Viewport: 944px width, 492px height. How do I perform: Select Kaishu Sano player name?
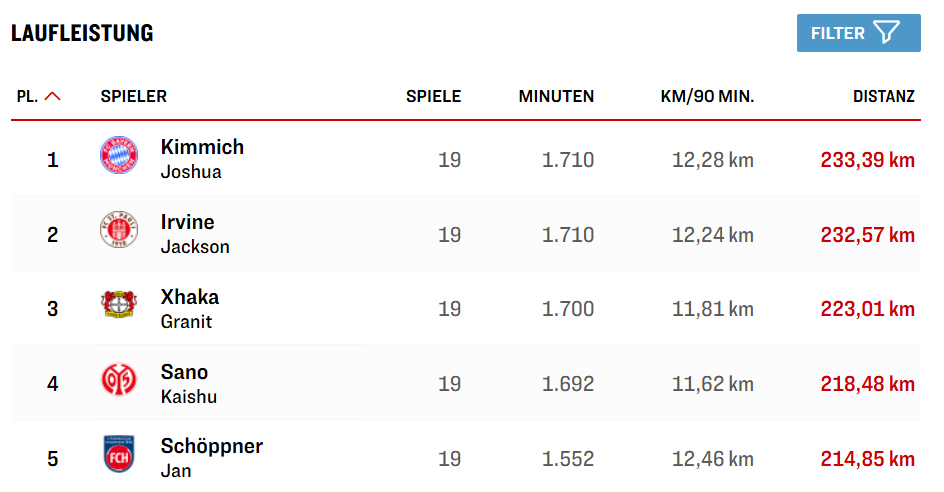pos(188,383)
